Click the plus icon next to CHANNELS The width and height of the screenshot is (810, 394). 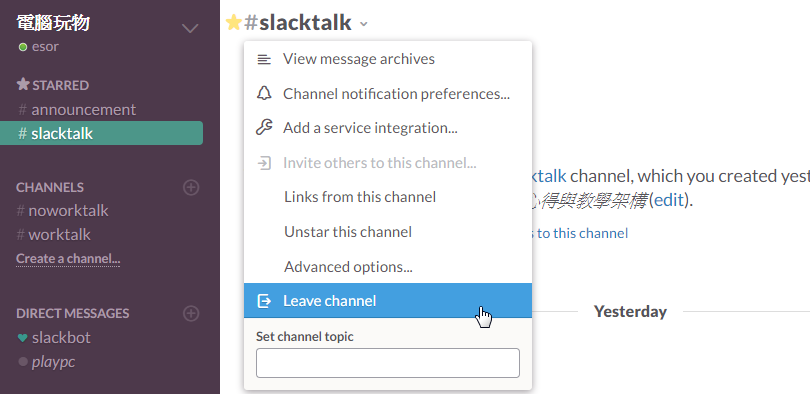pos(191,187)
